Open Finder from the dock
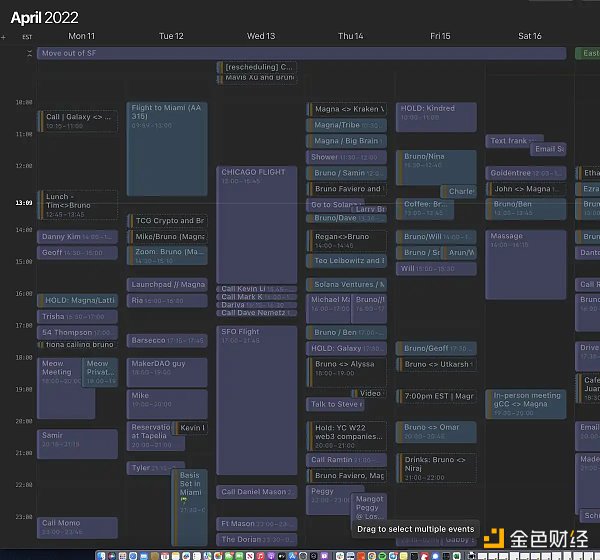Viewport: 600px width, 560px height. [102, 553]
